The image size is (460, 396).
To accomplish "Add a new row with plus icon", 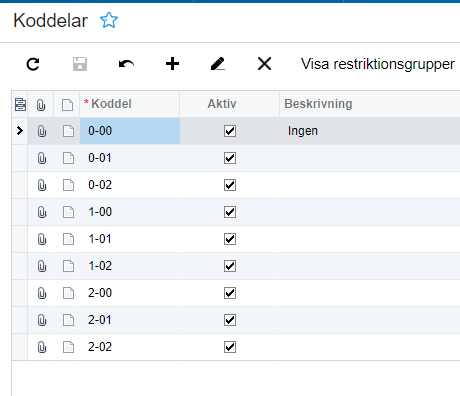I will pos(172,64).
